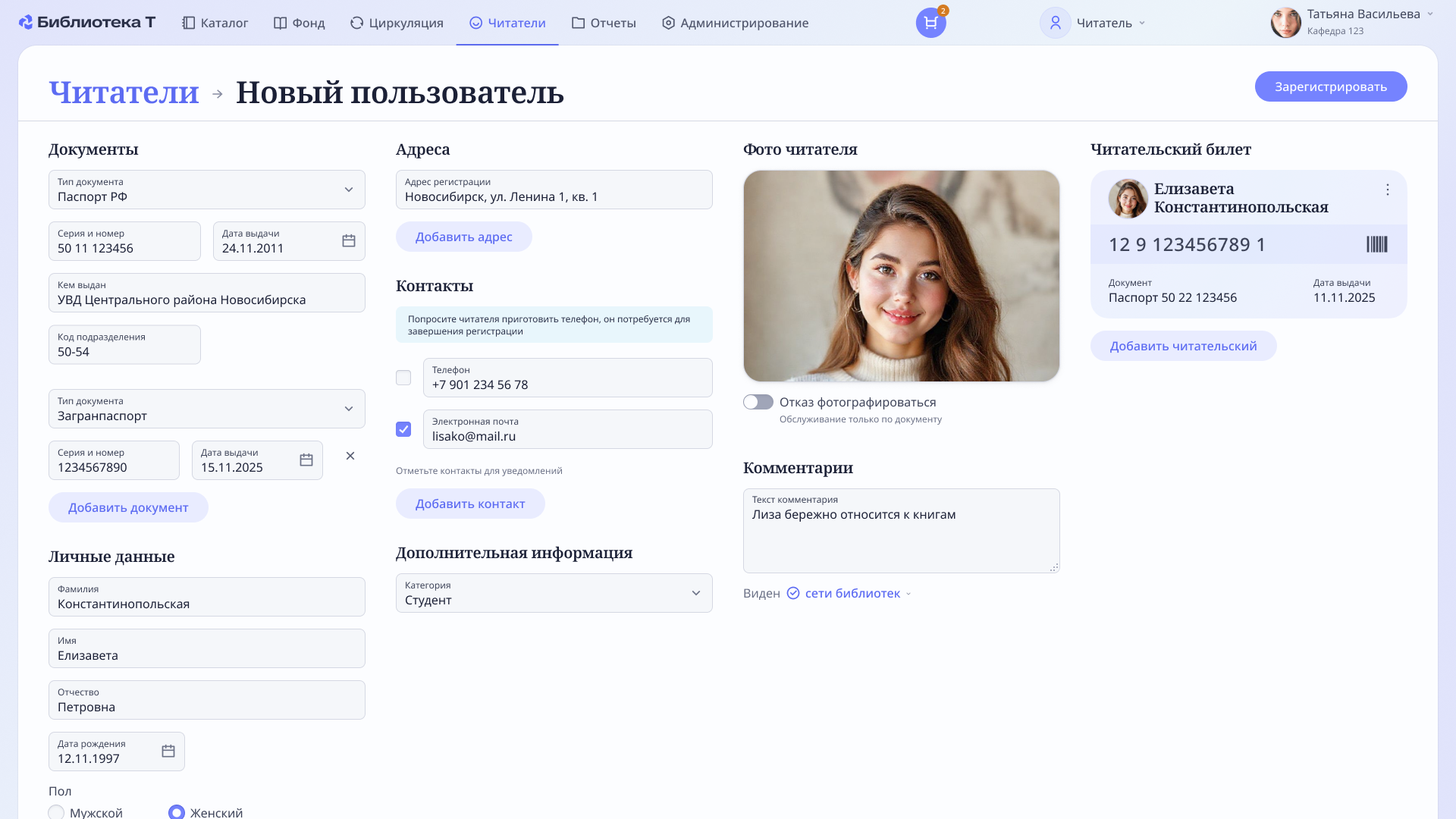
Task: Open сети библиотек visibility dropdown
Action: tap(852, 593)
